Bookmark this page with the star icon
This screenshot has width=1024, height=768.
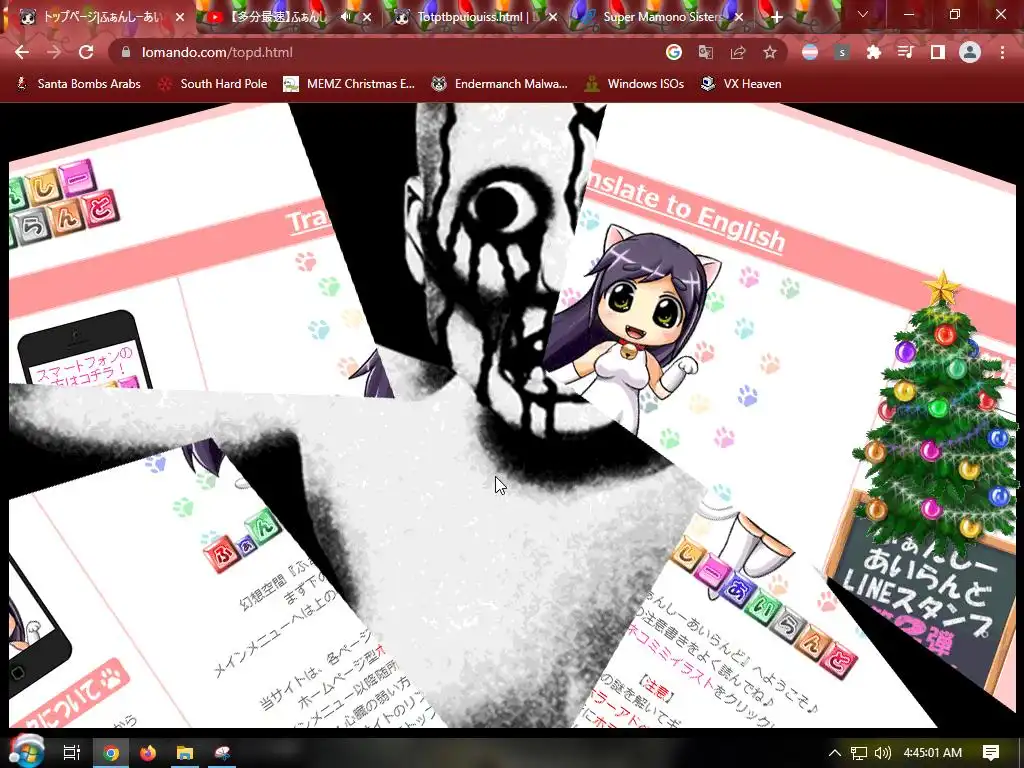click(770, 52)
